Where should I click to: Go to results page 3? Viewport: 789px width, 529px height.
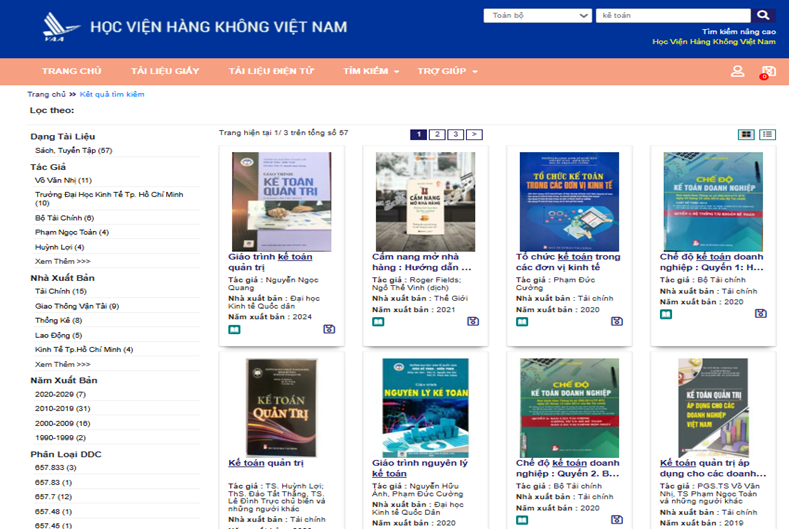455,134
